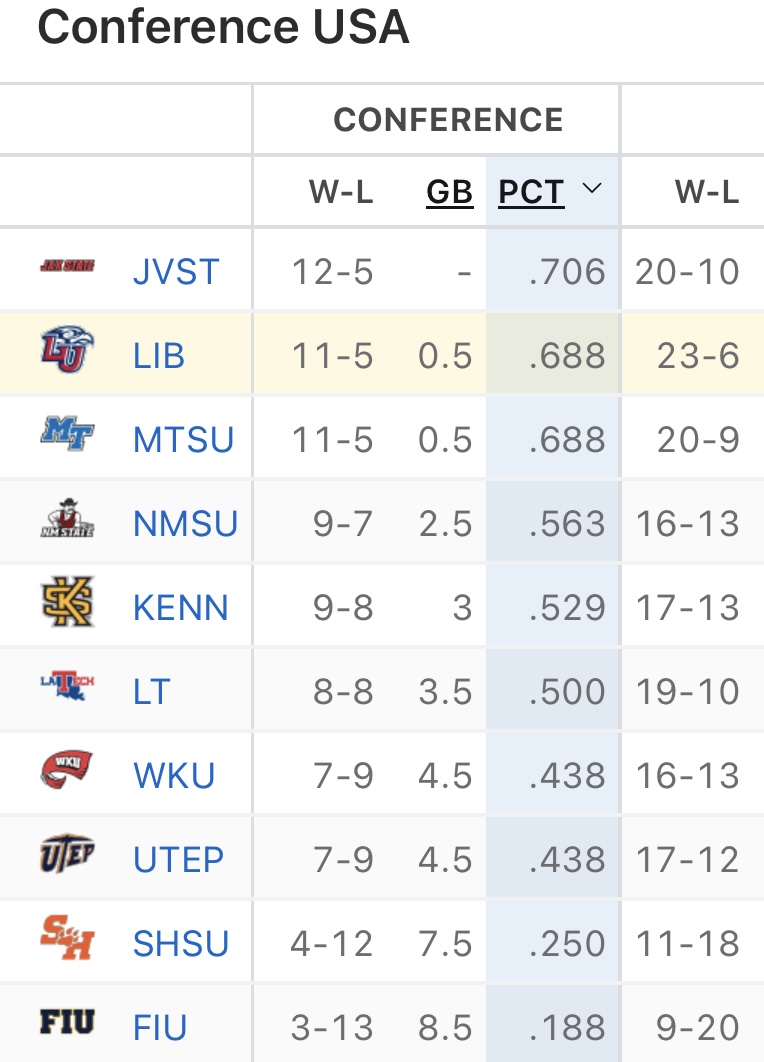Screen dimensions: 764x1062
Task: Open the MTSU team link
Action: (183, 440)
